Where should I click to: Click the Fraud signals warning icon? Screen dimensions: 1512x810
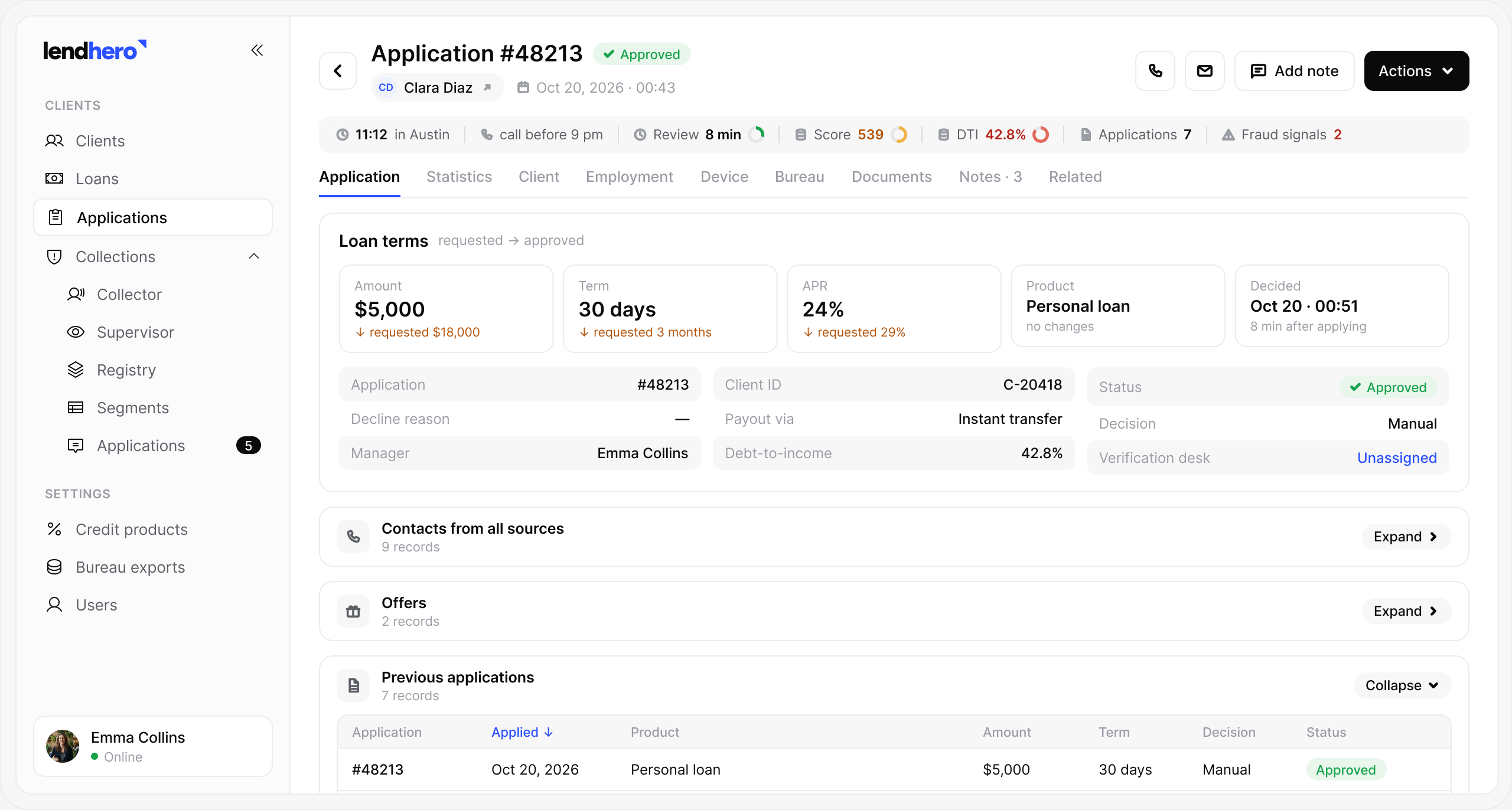[x=1228, y=135]
